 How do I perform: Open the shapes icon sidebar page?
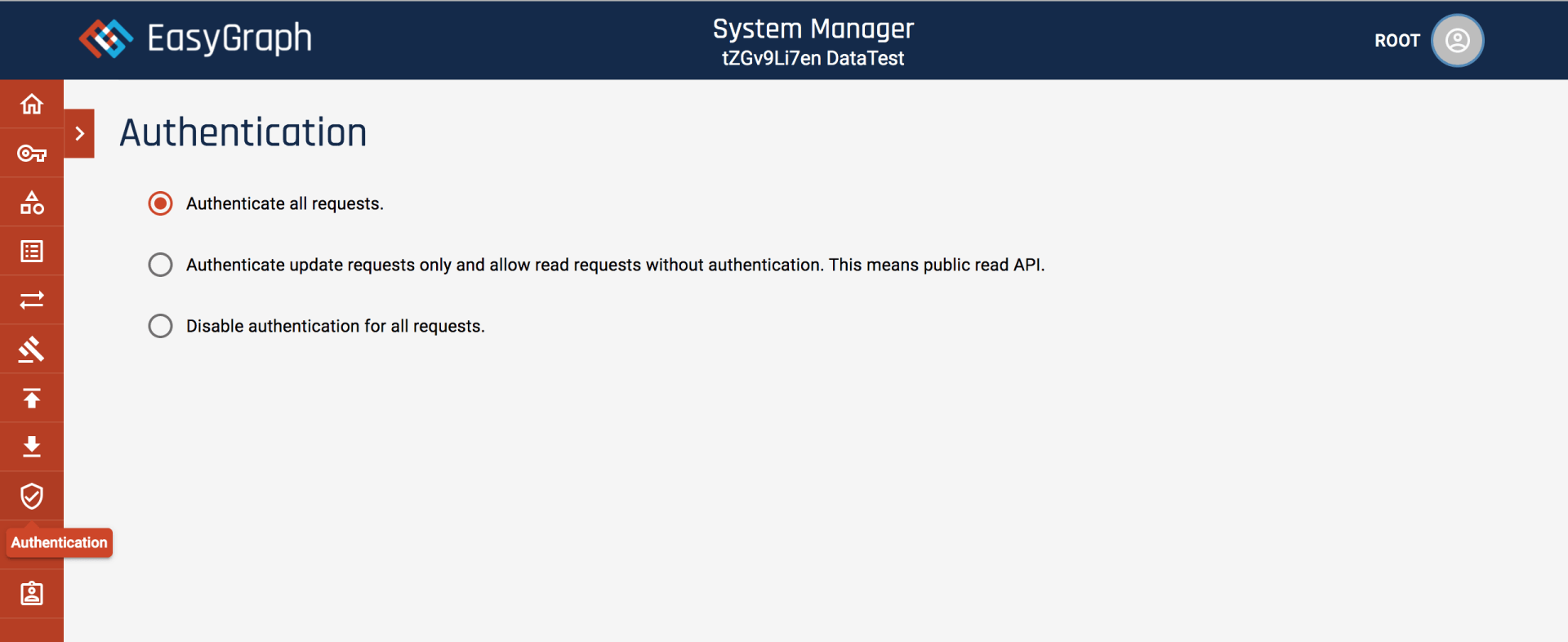coord(32,203)
